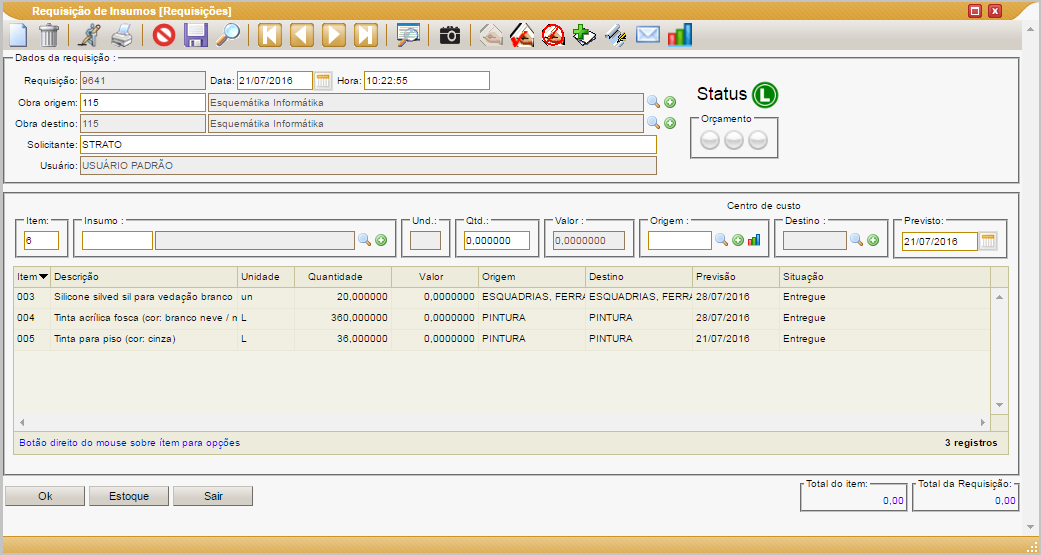The height and width of the screenshot is (555, 1041).
Task: Click the green plus over pages icon
Action: tap(584, 35)
